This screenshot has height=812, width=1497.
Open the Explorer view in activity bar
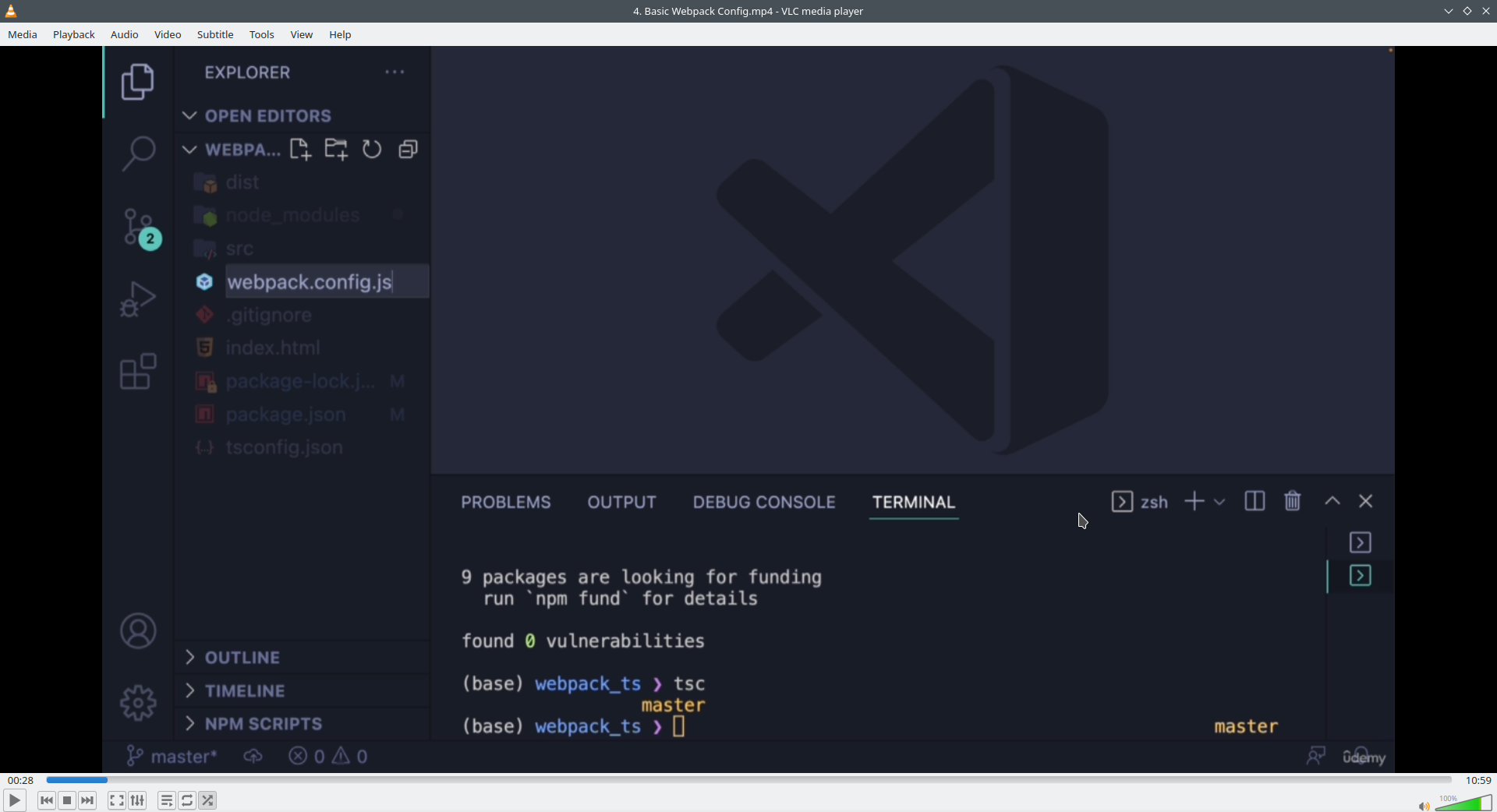click(x=138, y=82)
